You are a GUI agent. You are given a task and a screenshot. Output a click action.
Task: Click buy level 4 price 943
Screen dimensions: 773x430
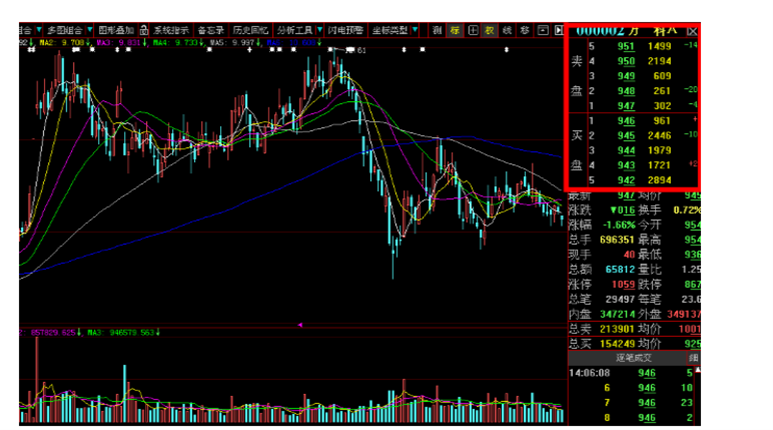(x=626, y=165)
